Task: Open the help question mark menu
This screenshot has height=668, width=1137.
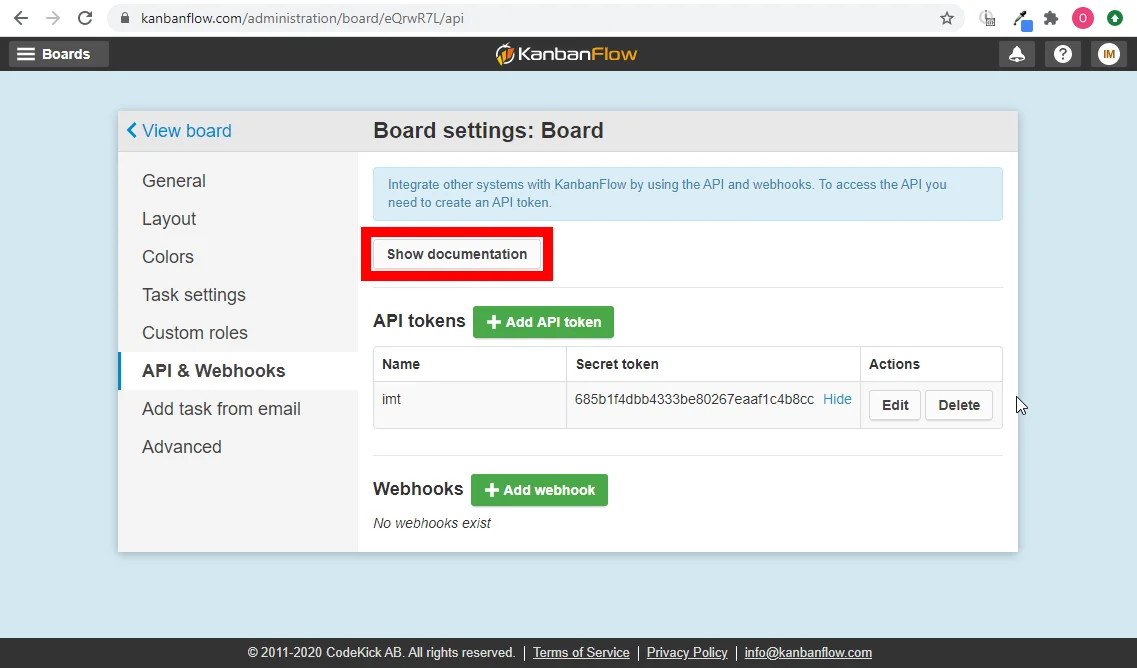Action: pos(1063,54)
